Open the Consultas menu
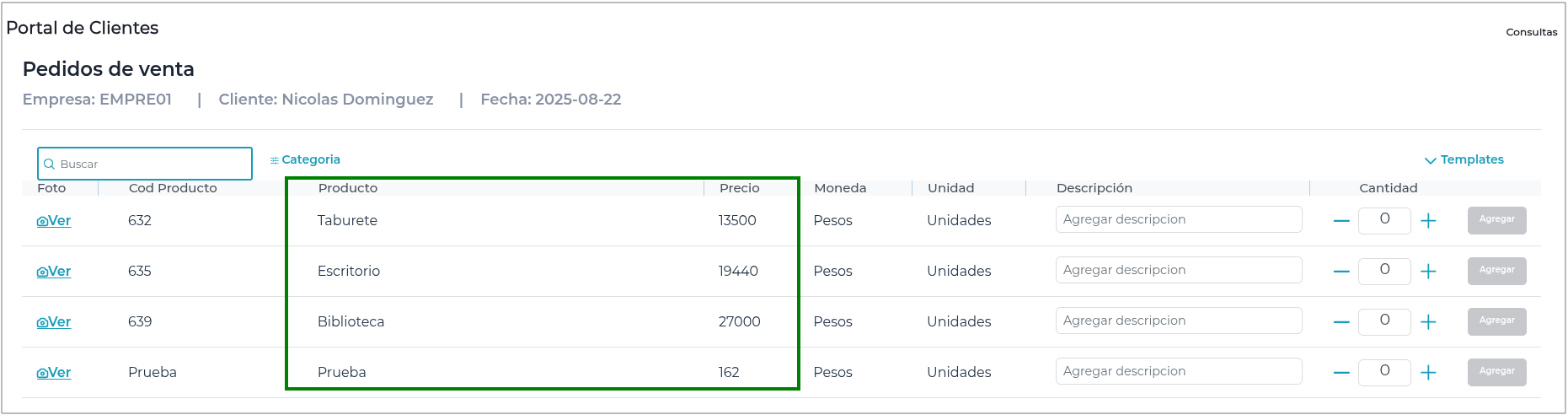 pos(1531,32)
